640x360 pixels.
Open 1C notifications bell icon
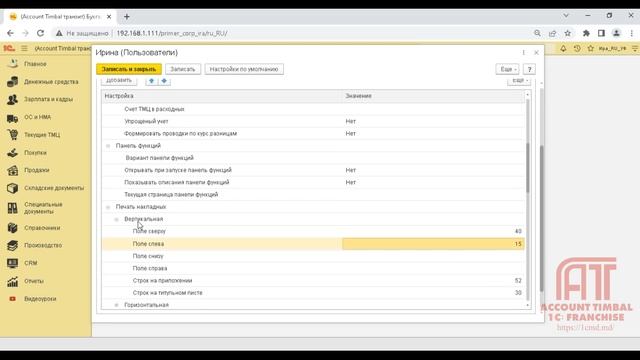tap(563, 48)
